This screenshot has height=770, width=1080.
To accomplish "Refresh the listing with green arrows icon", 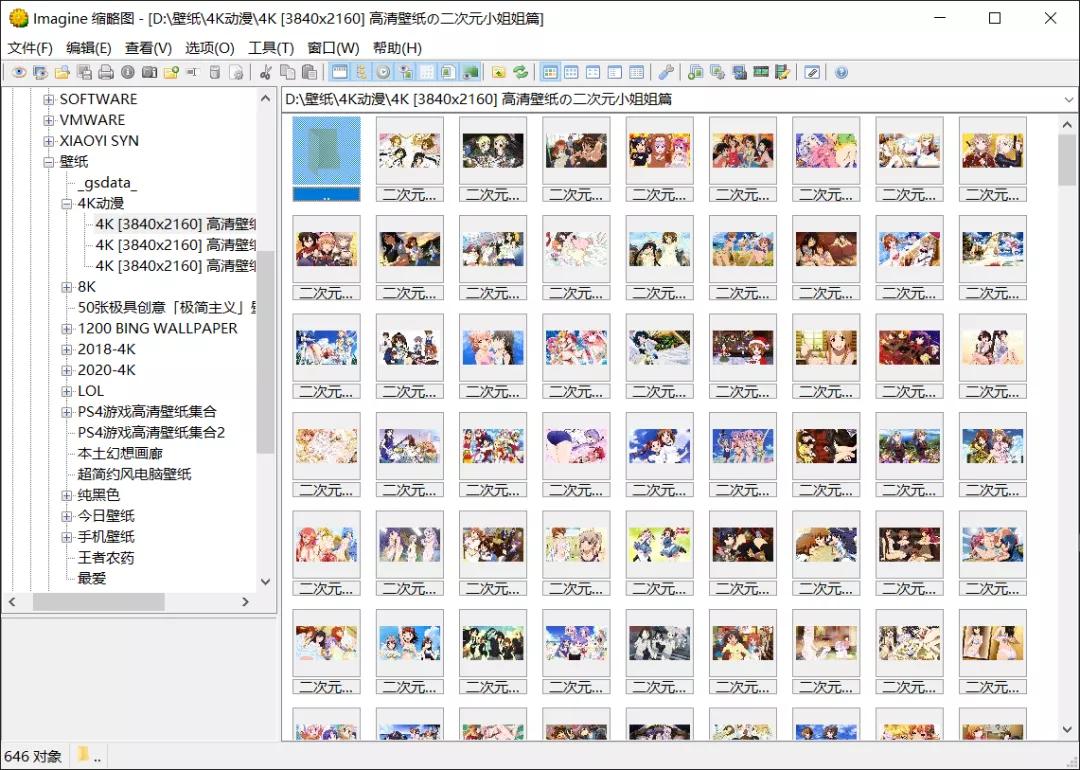I will (x=521, y=72).
